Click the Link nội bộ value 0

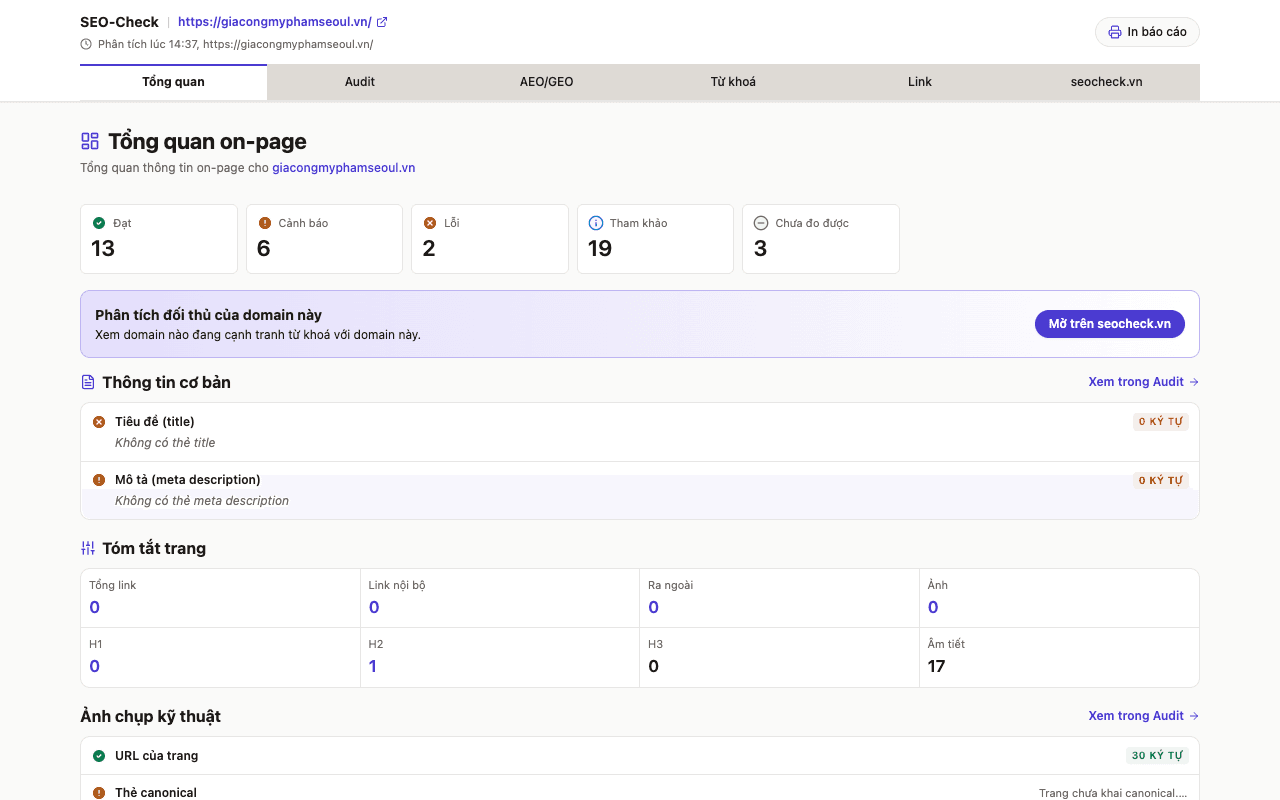click(x=374, y=607)
